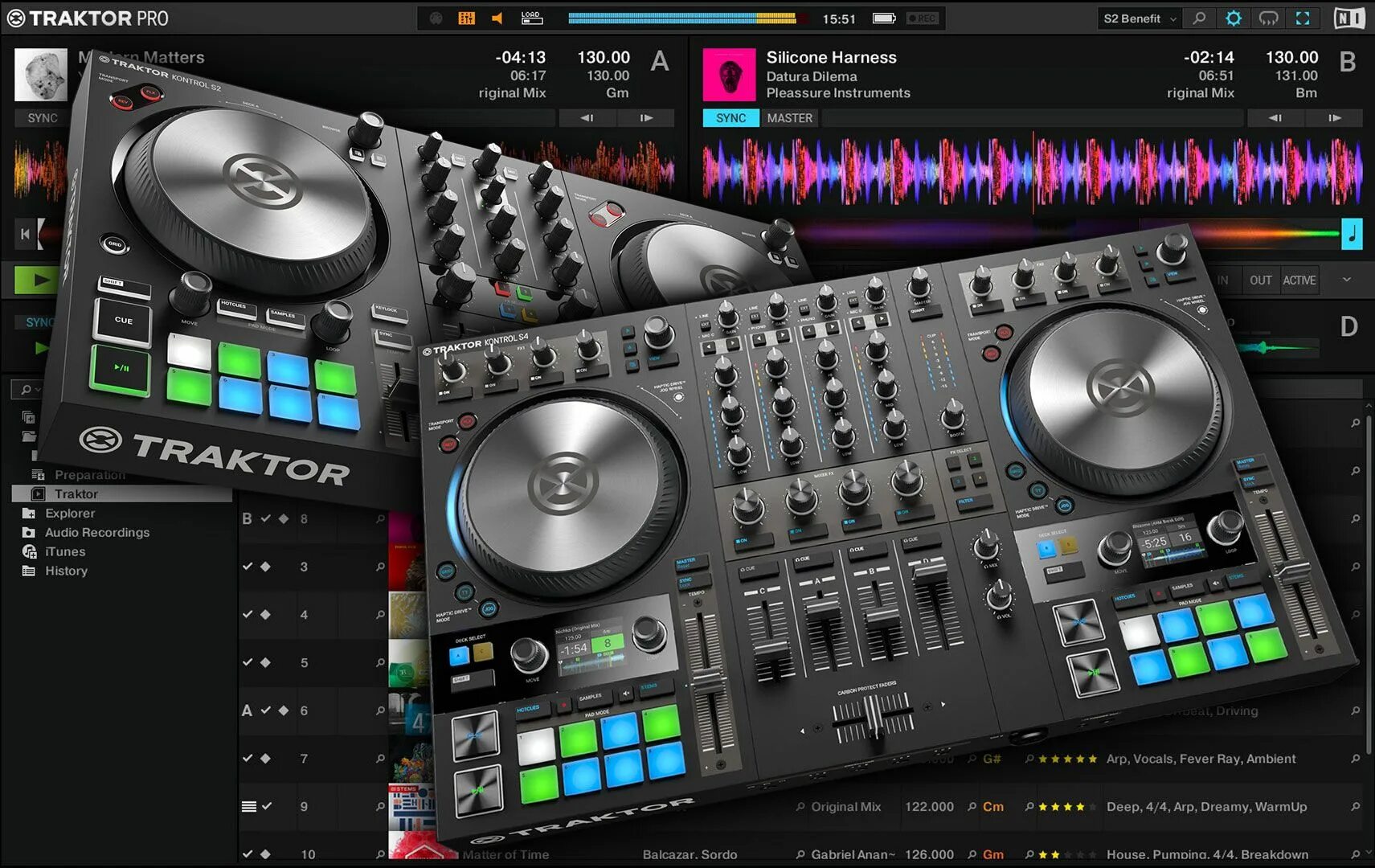Open the deck D letter menu
This screenshot has width=1375, height=868.
point(1348,327)
